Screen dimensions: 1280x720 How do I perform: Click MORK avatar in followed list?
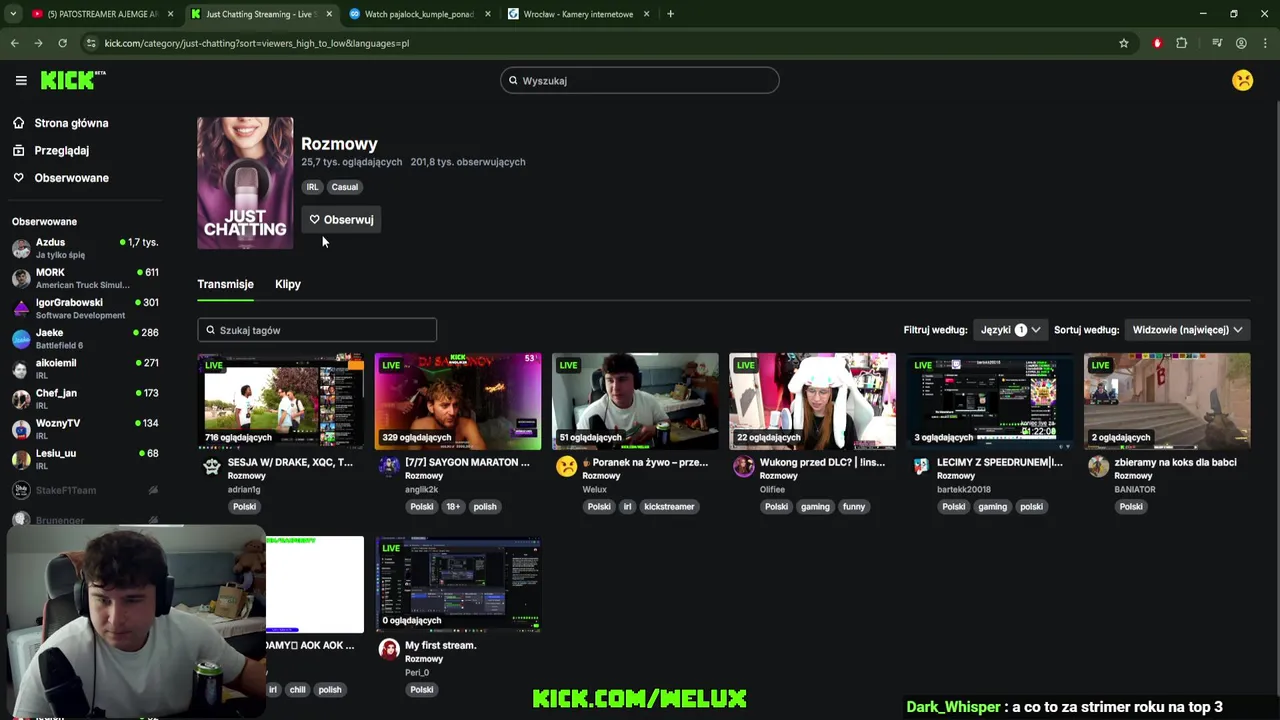pyautogui.click(x=21, y=278)
